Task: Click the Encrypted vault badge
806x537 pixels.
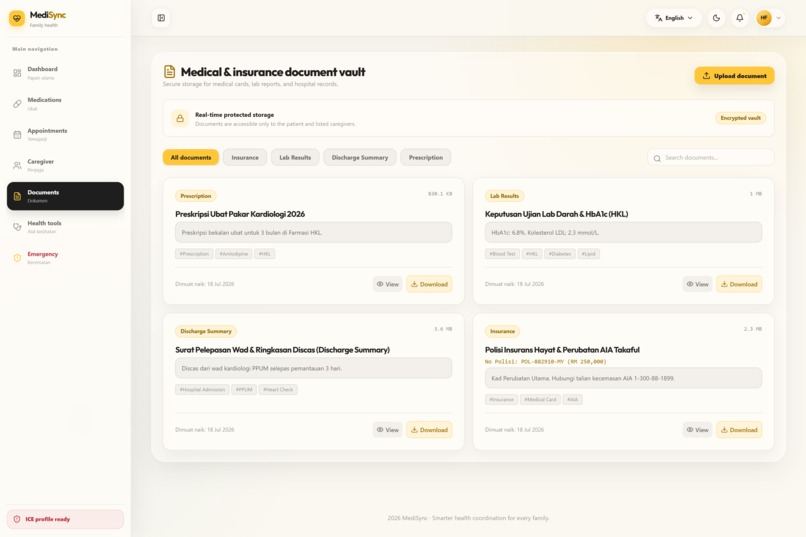Action: 740,118
